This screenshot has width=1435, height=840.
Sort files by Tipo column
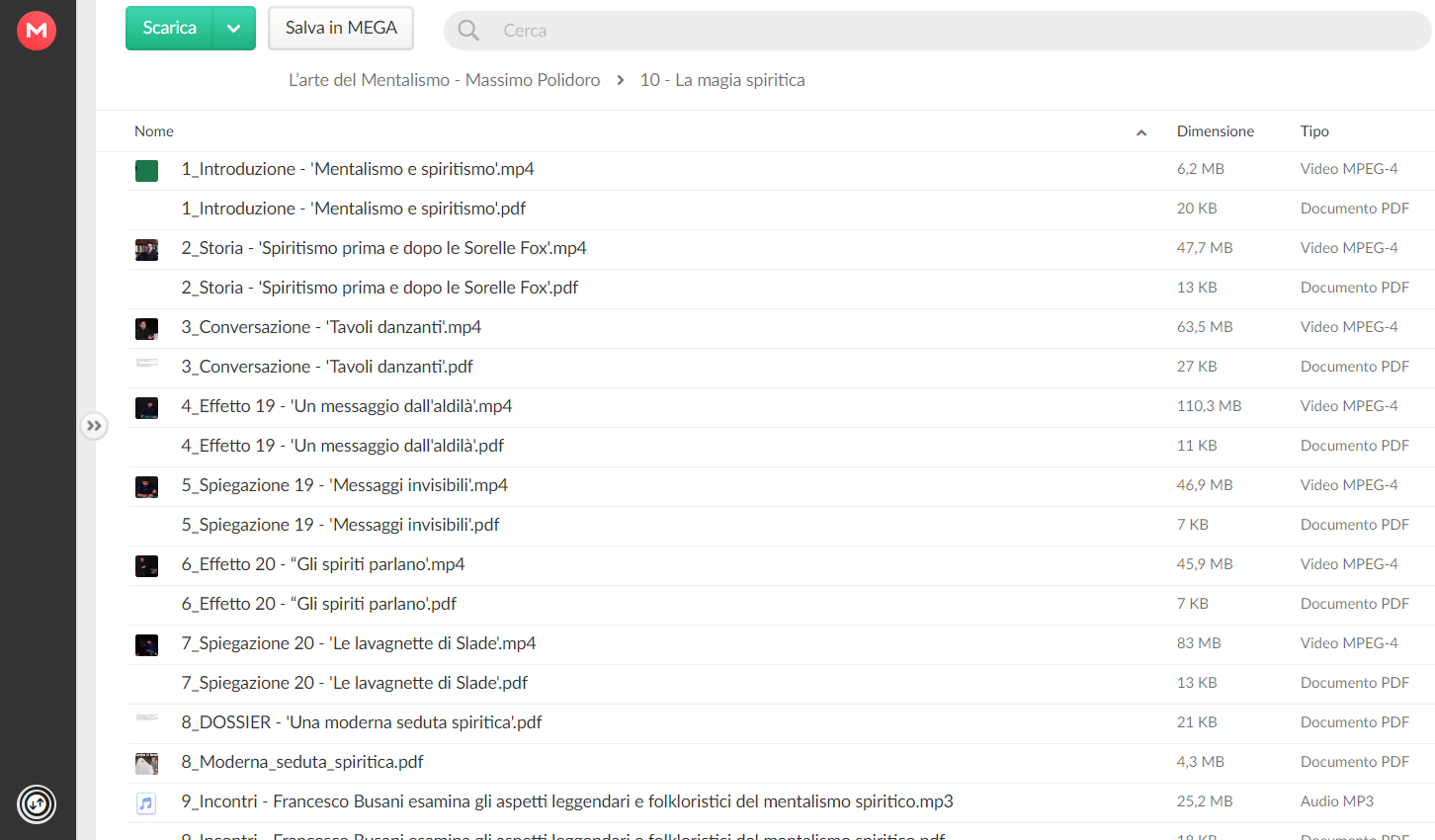pyautogui.click(x=1314, y=131)
